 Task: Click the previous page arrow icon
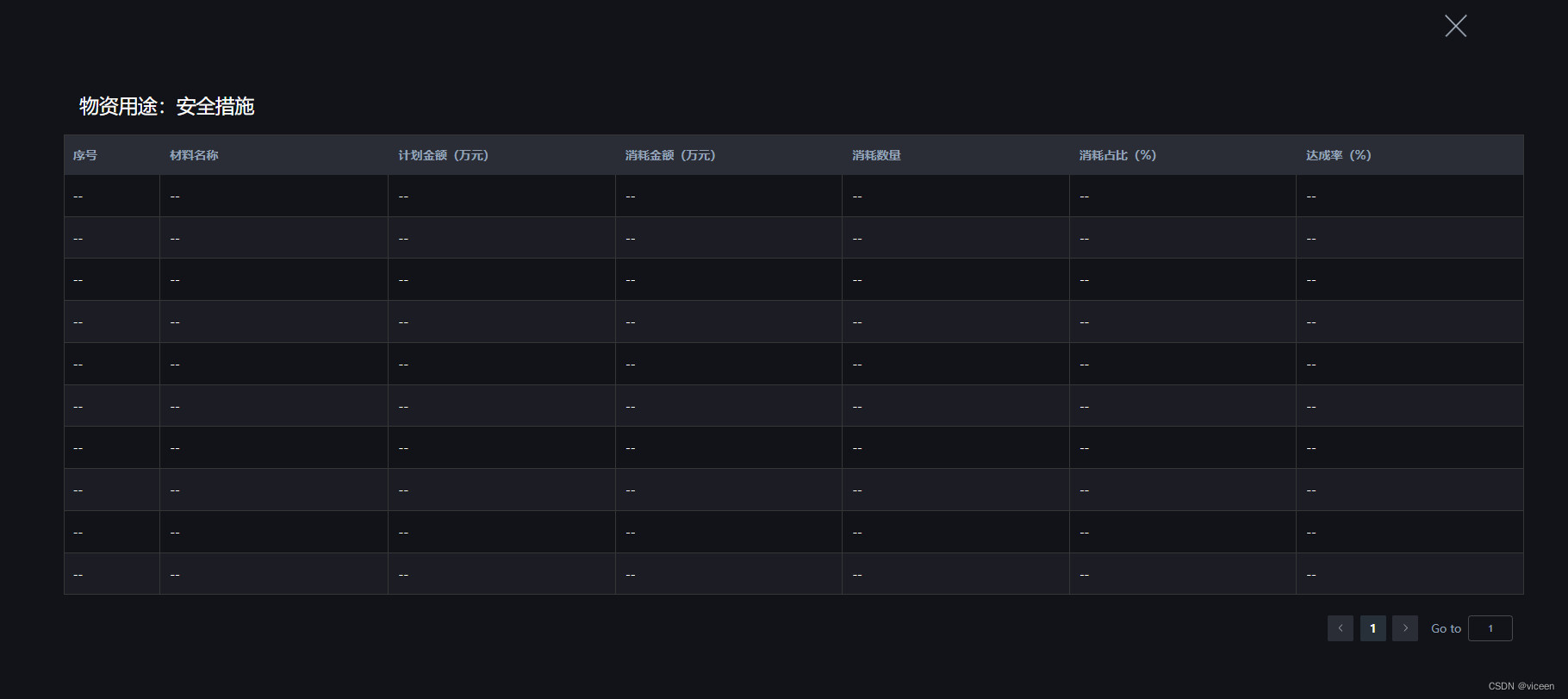1341,628
